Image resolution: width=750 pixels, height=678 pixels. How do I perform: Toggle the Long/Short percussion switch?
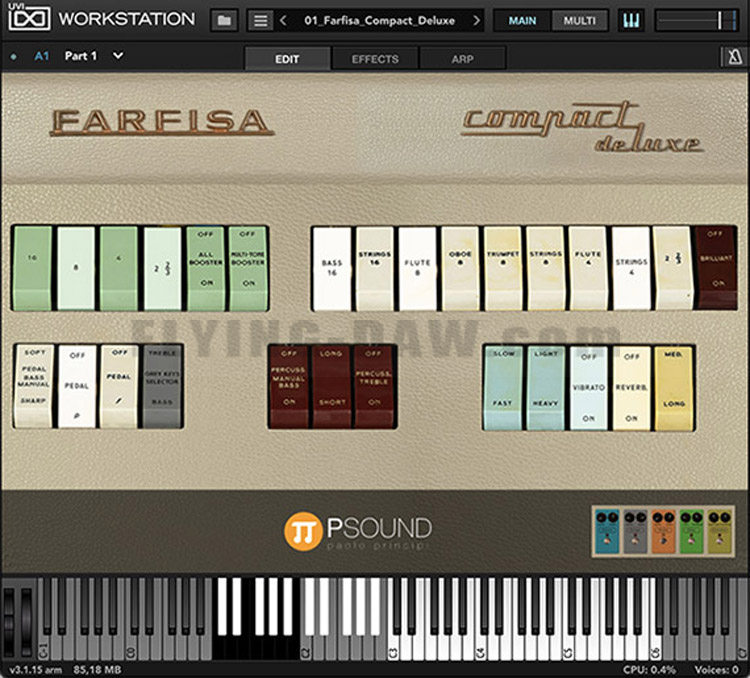331,387
